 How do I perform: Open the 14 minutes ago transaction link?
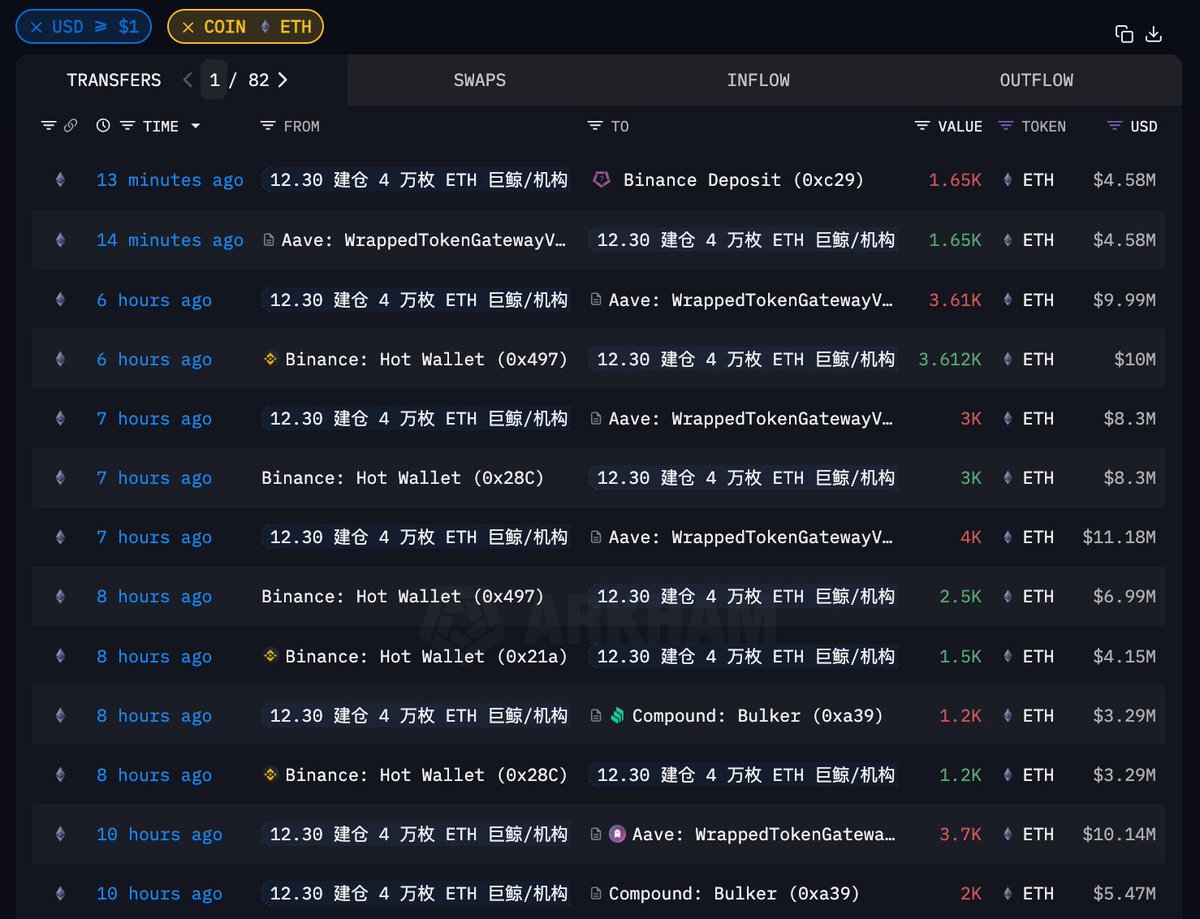(170, 240)
